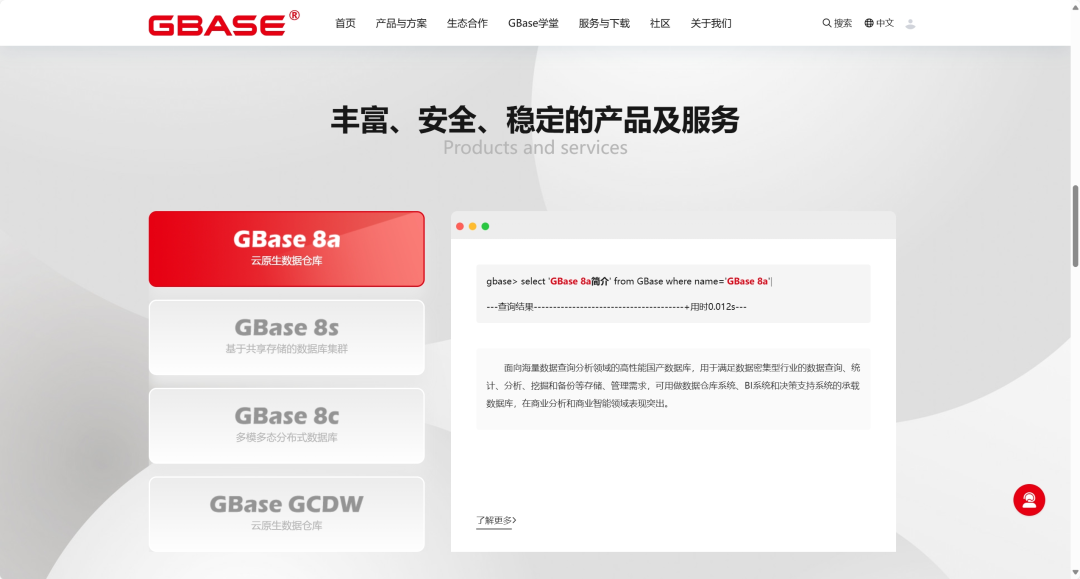
Task: Open 产品与方案 menu
Action: tap(401, 23)
